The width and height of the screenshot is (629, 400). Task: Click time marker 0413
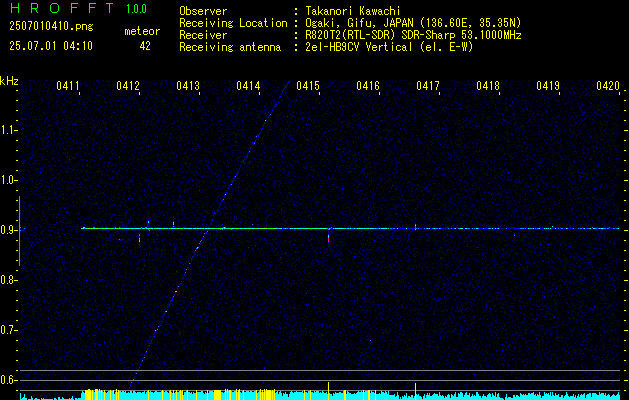[x=188, y=86]
